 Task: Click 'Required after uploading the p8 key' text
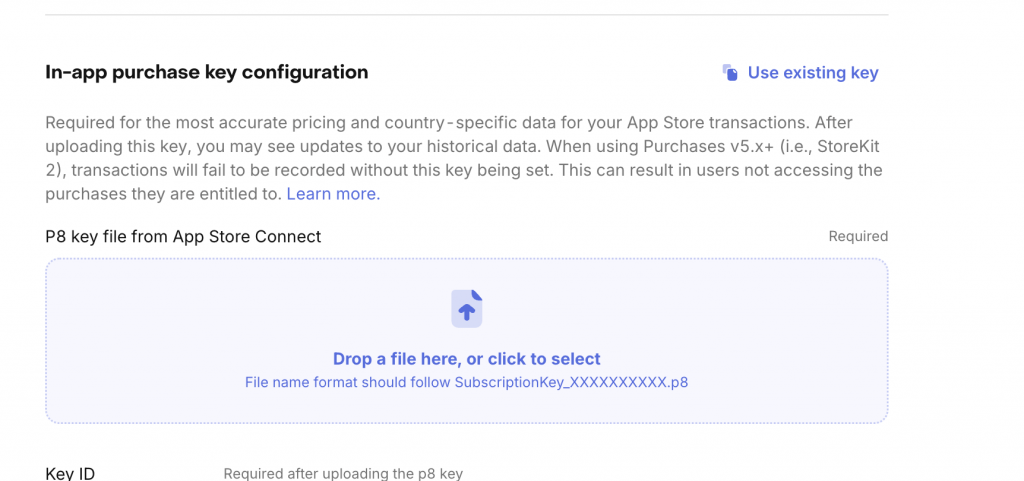coord(343,474)
